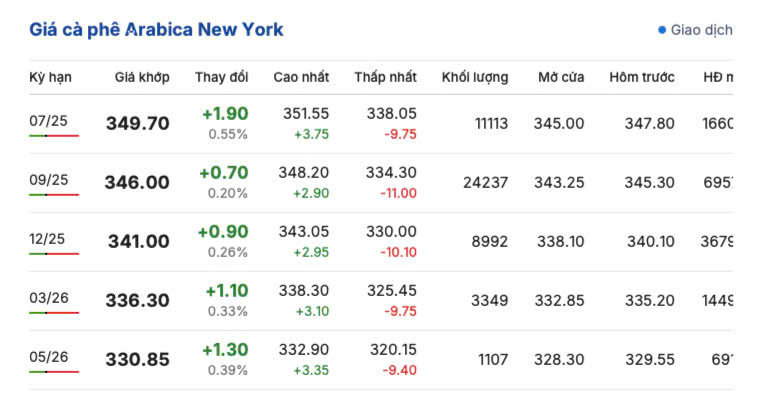Click the Thấp nhất column header
The width and height of the screenshot is (760, 394).
pyautogui.click(x=385, y=77)
